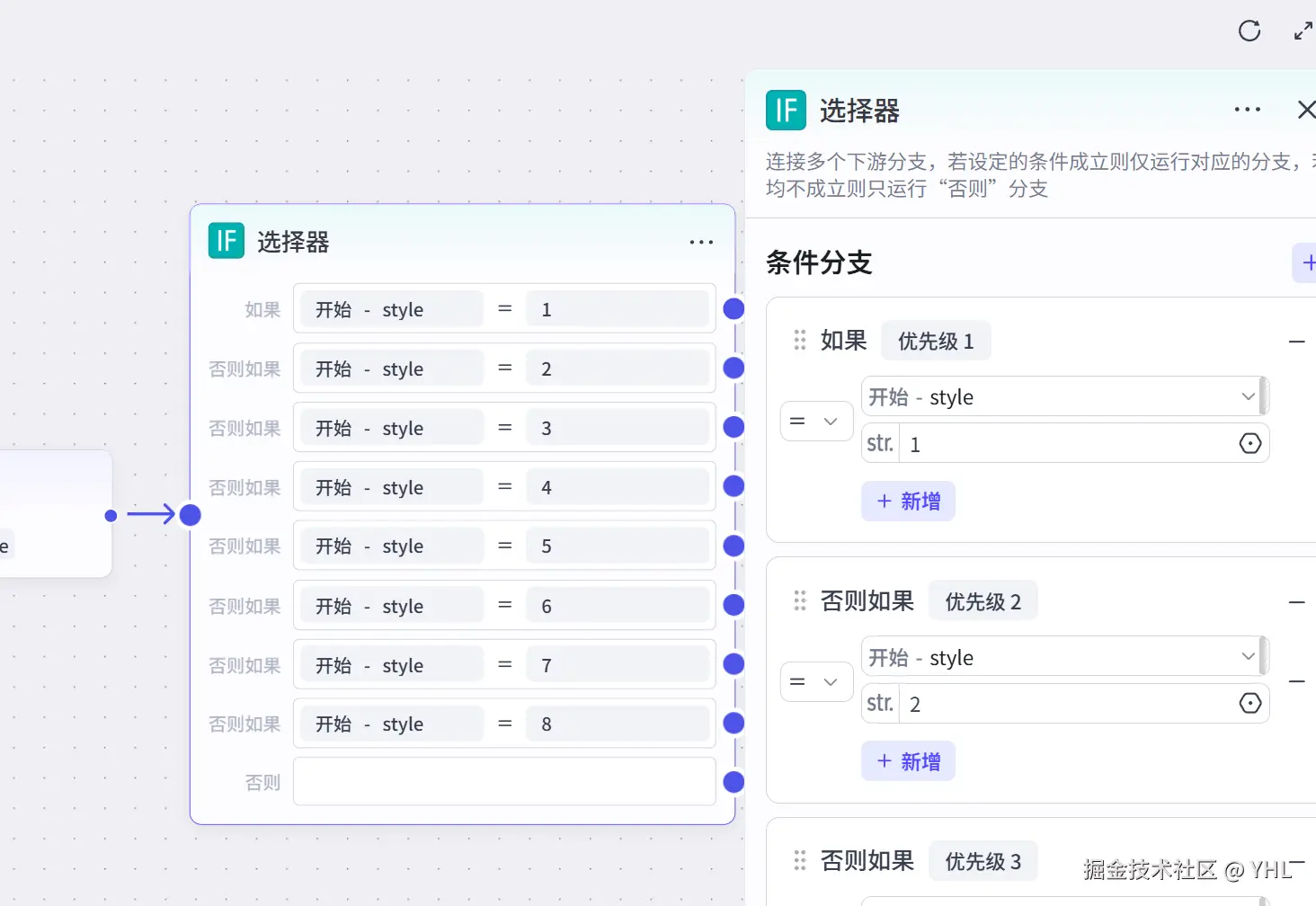Viewport: 1316px width, 906px height.
Task: Click the str value field containing 2
Action: 1065,703
